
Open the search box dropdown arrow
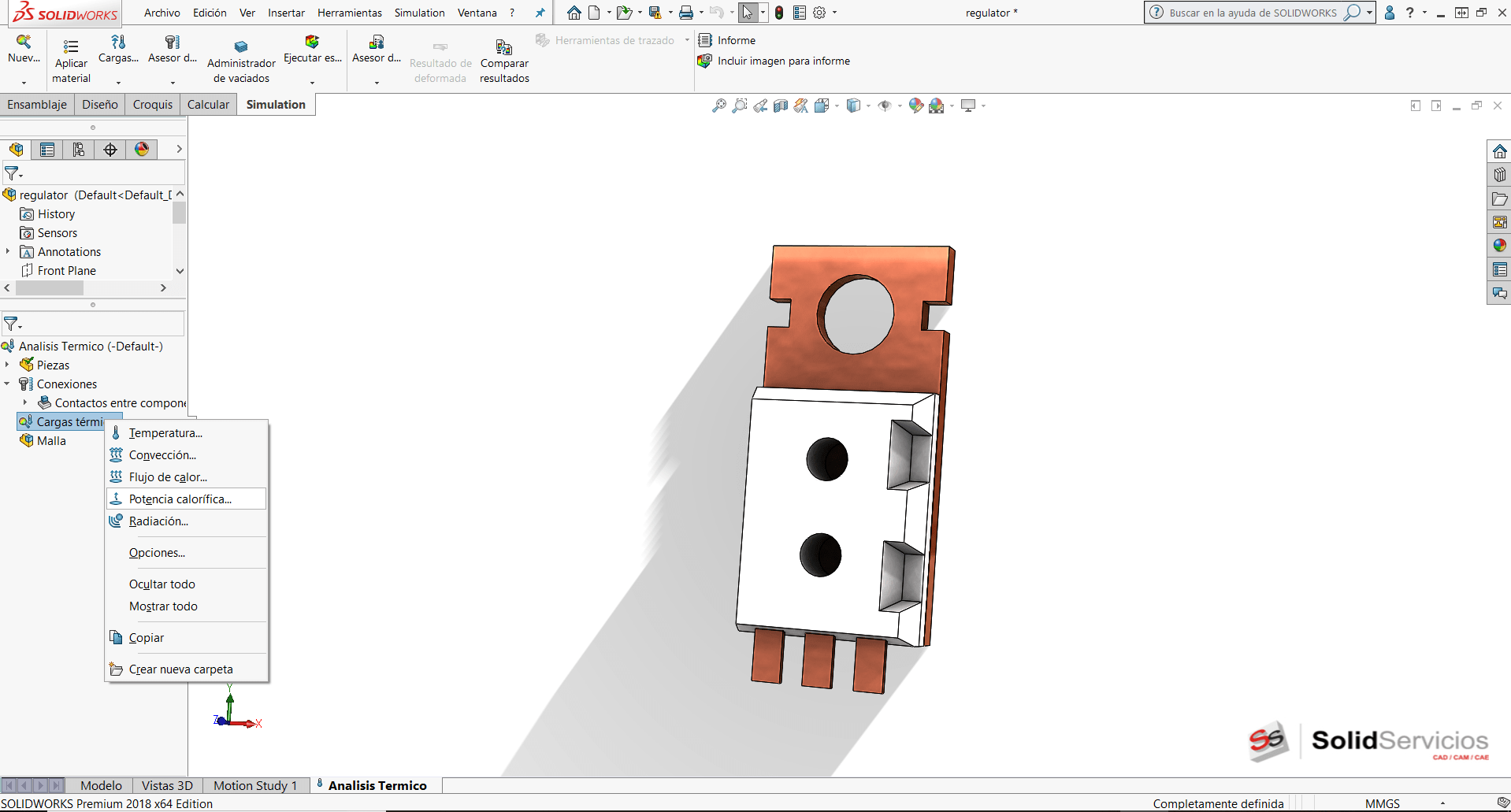pyautogui.click(x=1369, y=13)
